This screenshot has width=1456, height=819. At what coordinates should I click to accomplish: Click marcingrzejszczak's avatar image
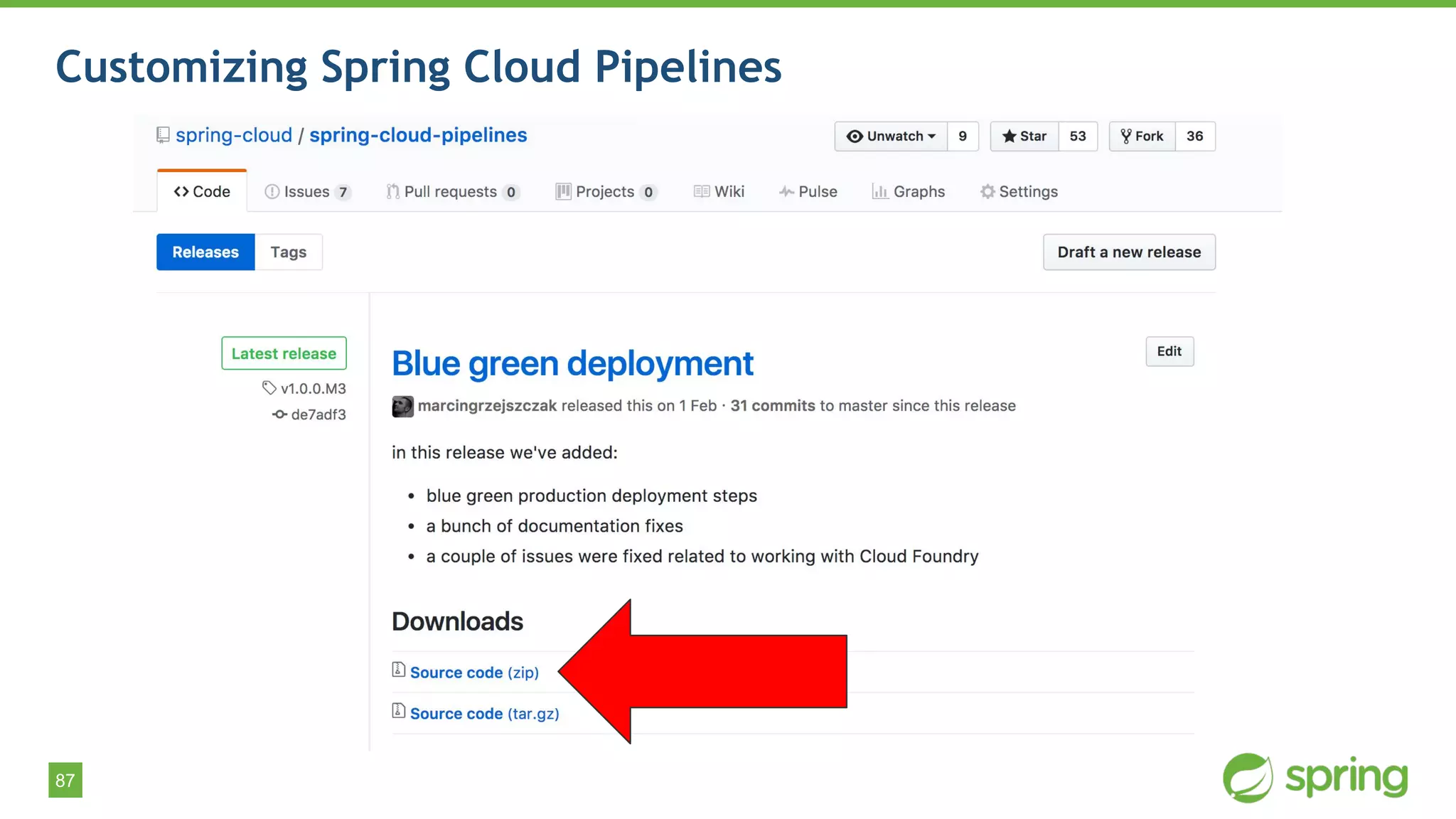(x=402, y=406)
